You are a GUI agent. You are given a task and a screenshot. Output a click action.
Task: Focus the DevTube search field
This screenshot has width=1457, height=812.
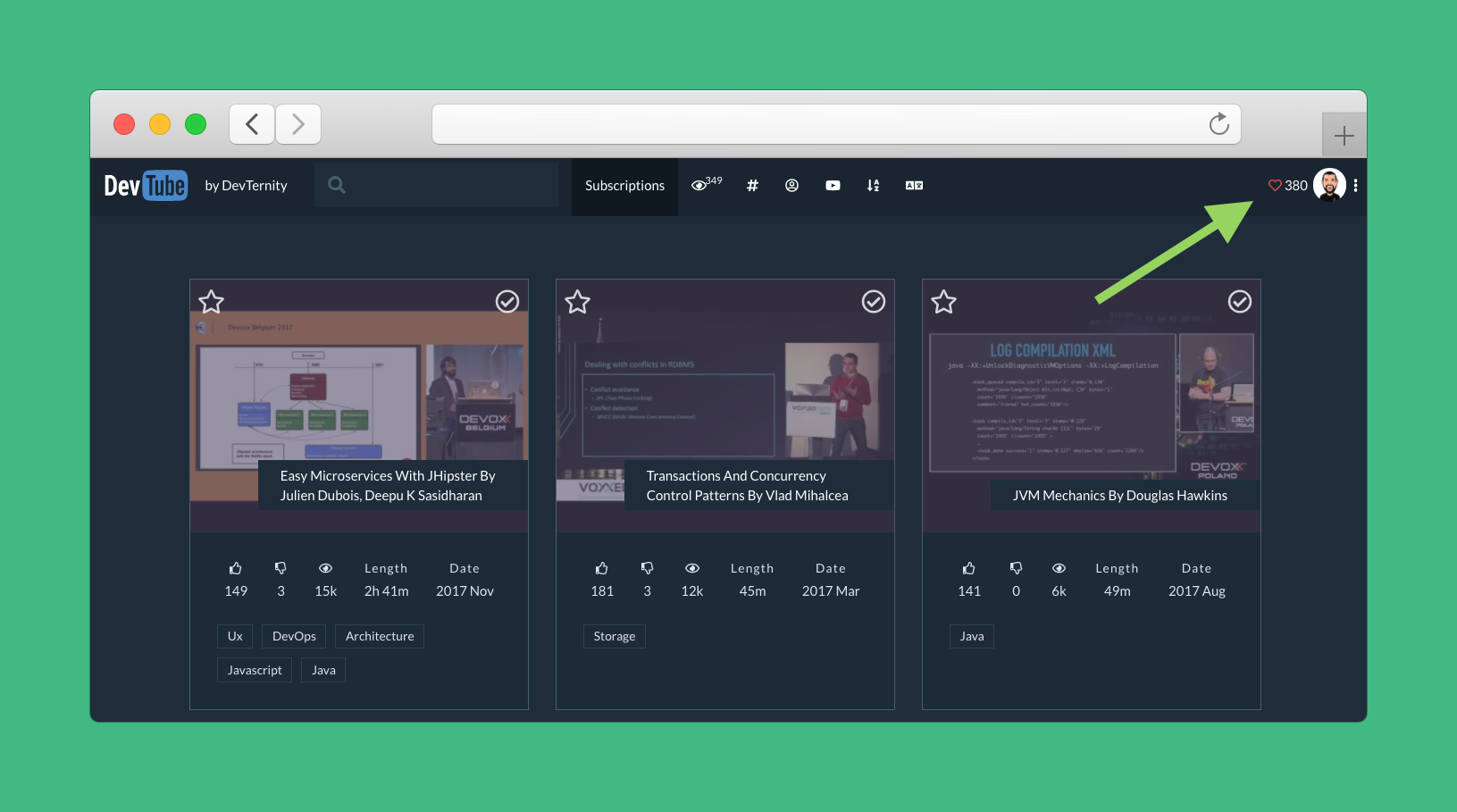click(436, 185)
